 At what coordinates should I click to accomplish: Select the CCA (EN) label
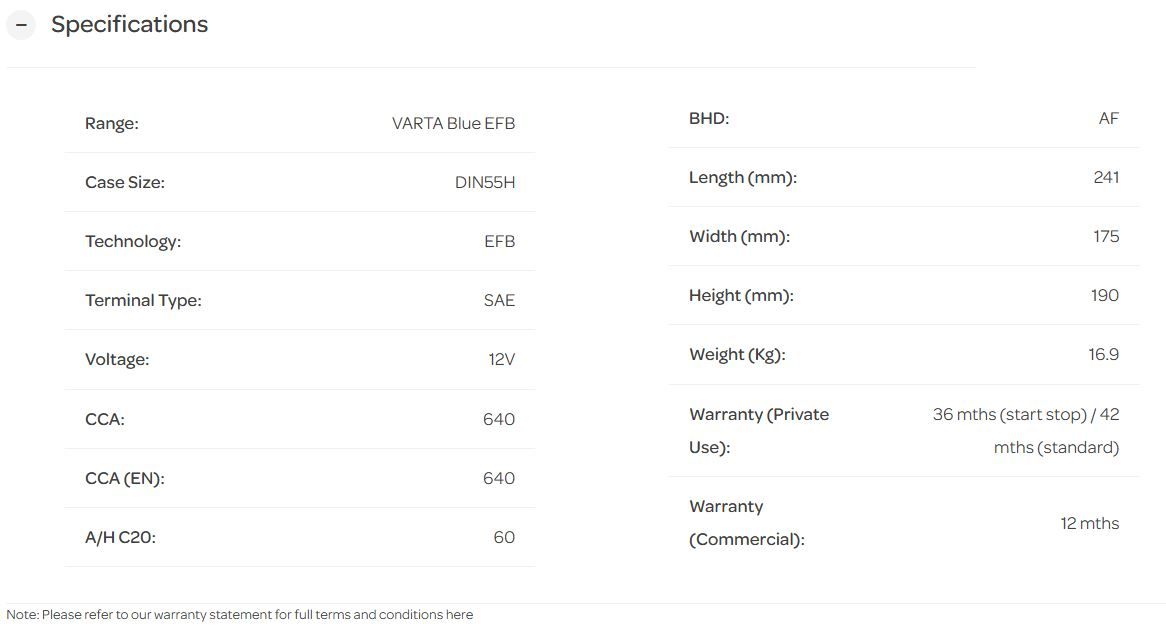[x=125, y=479]
